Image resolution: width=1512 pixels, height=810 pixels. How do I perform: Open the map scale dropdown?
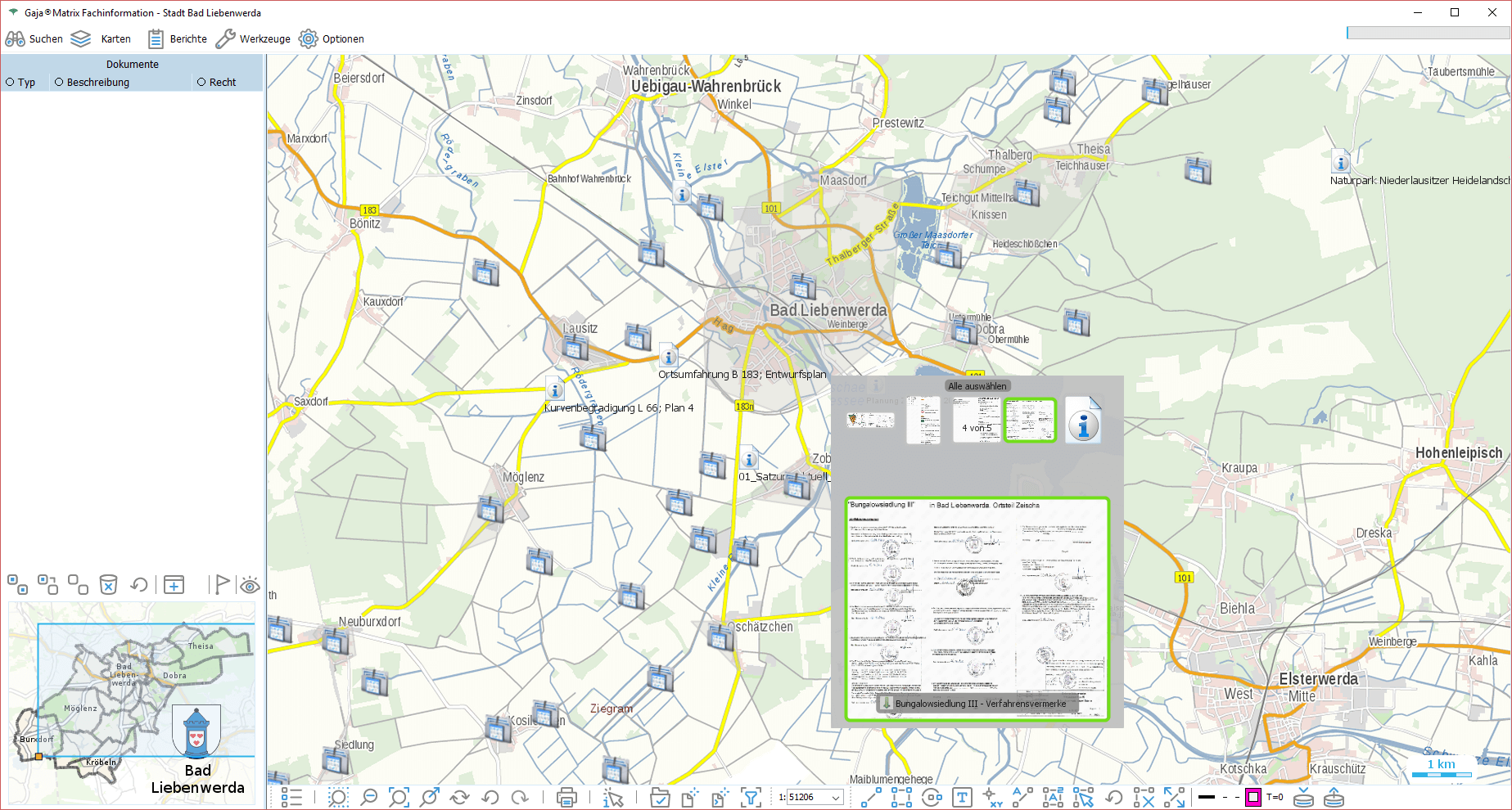pyautogui.click(x=836, y=798)
